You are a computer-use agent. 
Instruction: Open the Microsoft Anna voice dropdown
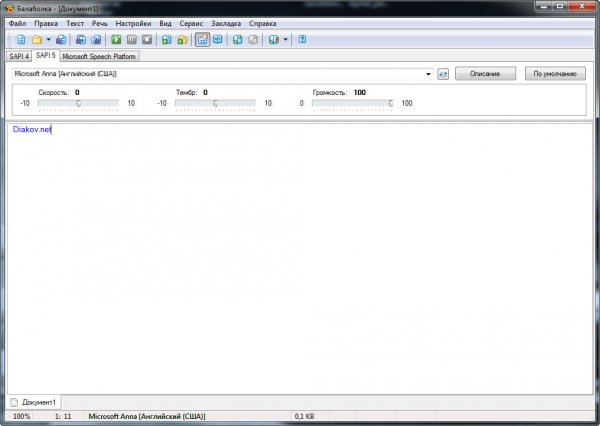pyautogui.click(x=428, y=74)
